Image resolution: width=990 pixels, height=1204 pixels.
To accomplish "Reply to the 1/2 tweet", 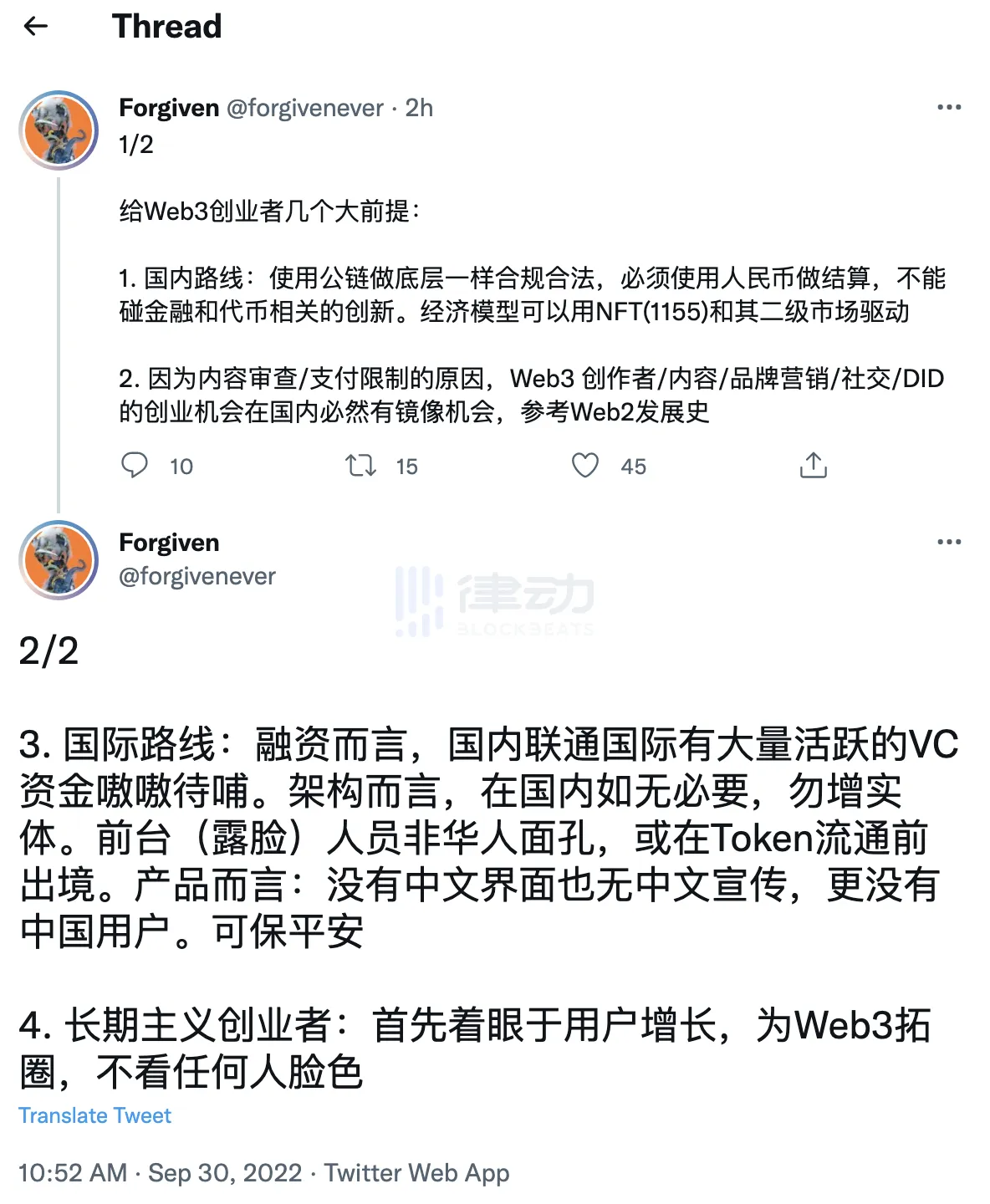I will click(135, 465).
